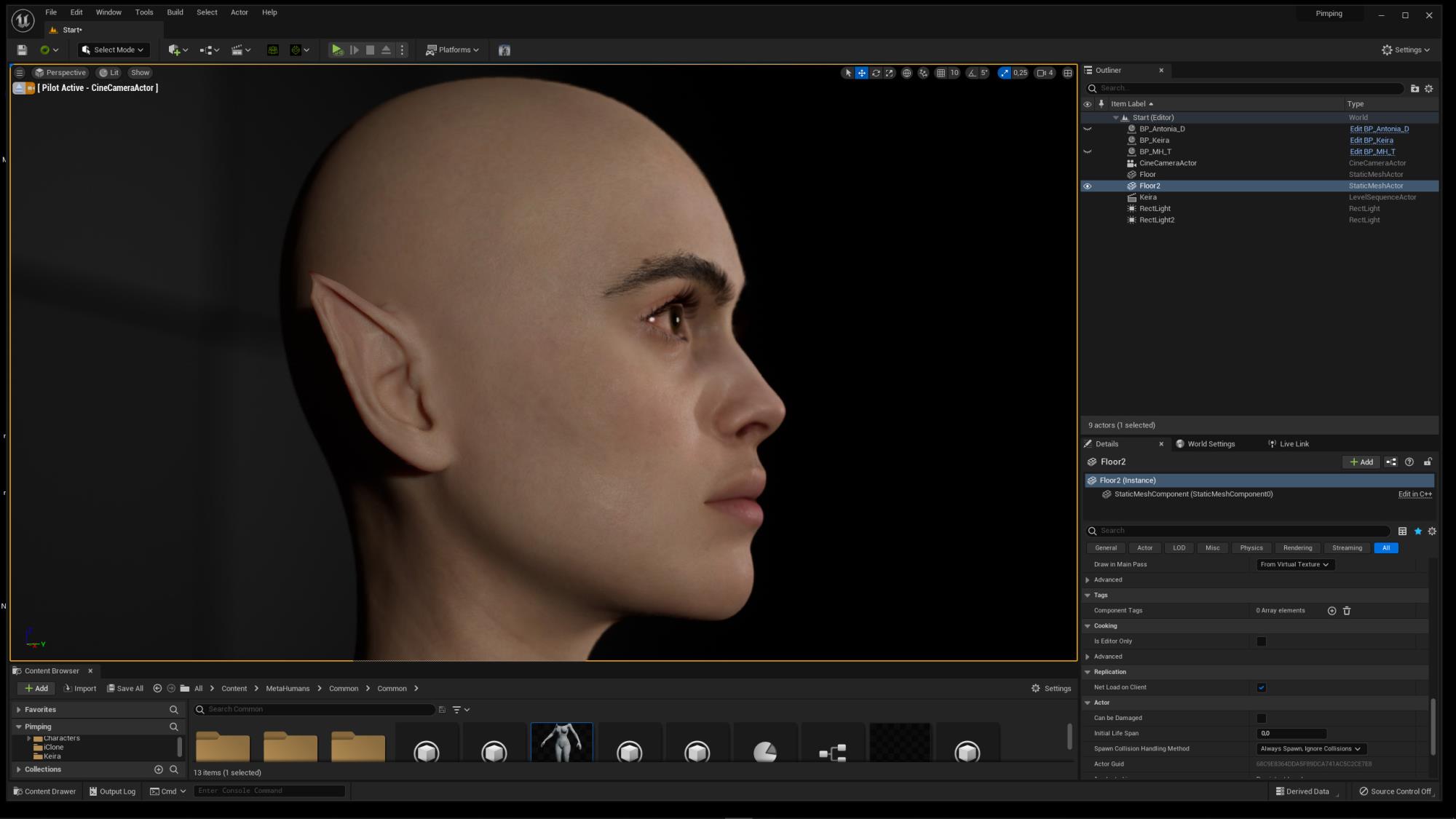Viewport: 1456px width, 819px height.
Task: Remove all Component Tags with the trash icon
Action: (x=1347, y=611)
